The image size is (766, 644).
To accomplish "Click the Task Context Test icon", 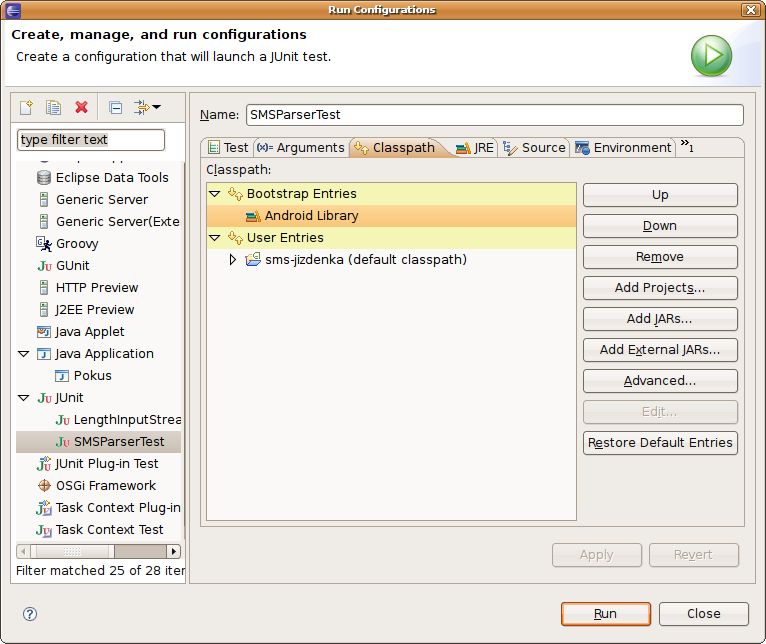I will 44,530.
